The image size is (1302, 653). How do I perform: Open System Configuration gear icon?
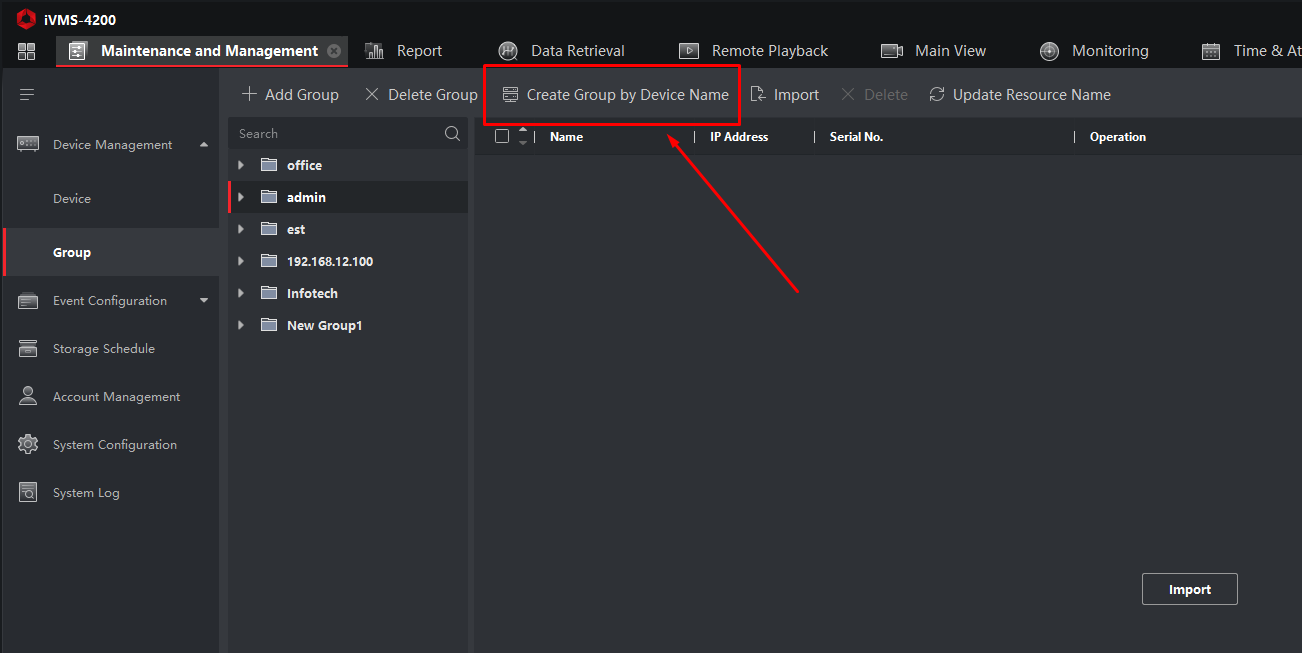[28, 445]
